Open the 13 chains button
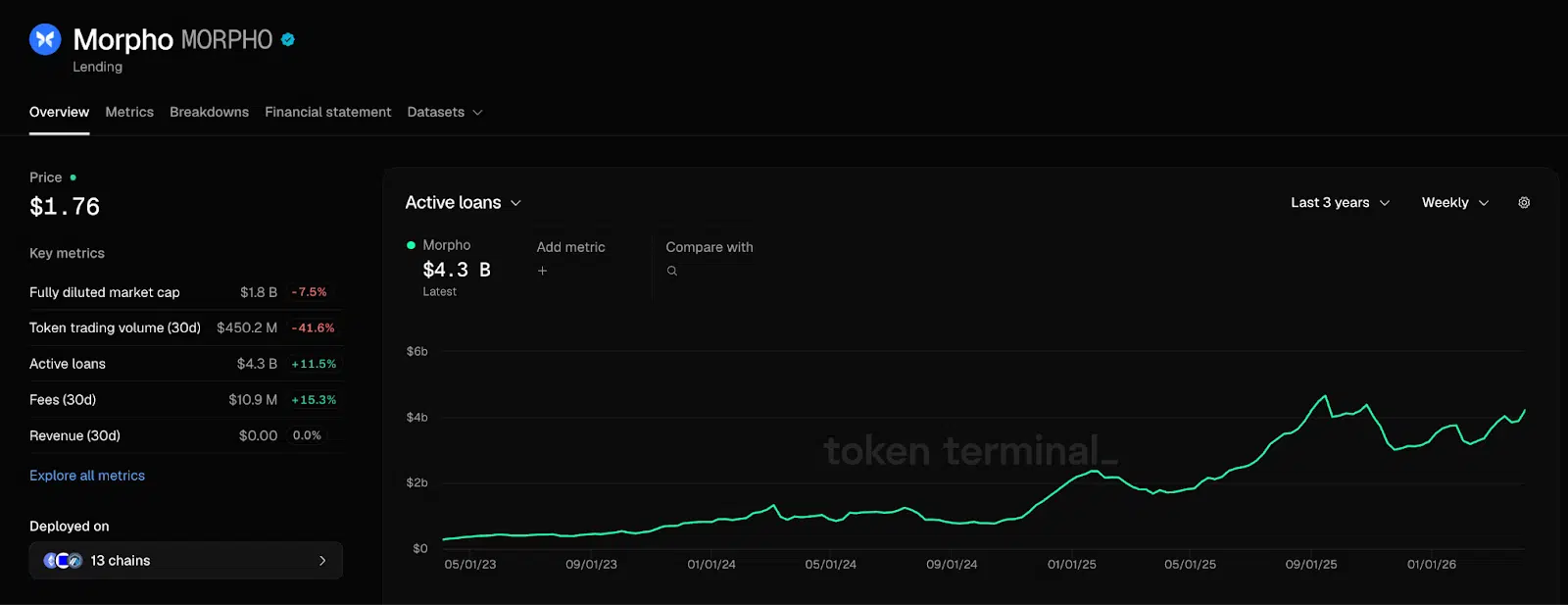 186,561
